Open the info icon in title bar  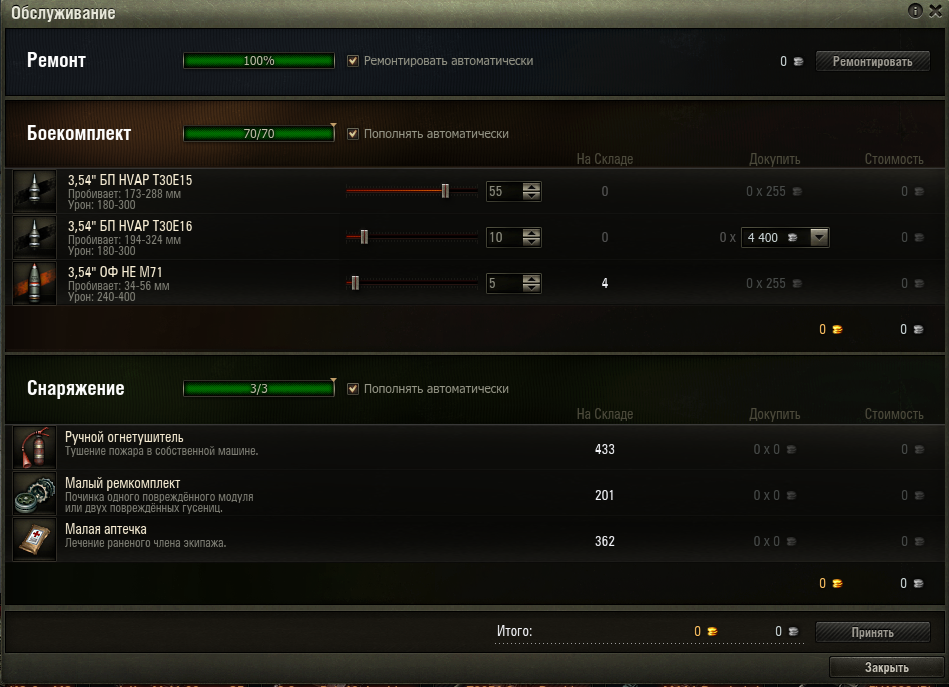pyautogui.click(x=915, y=11)
